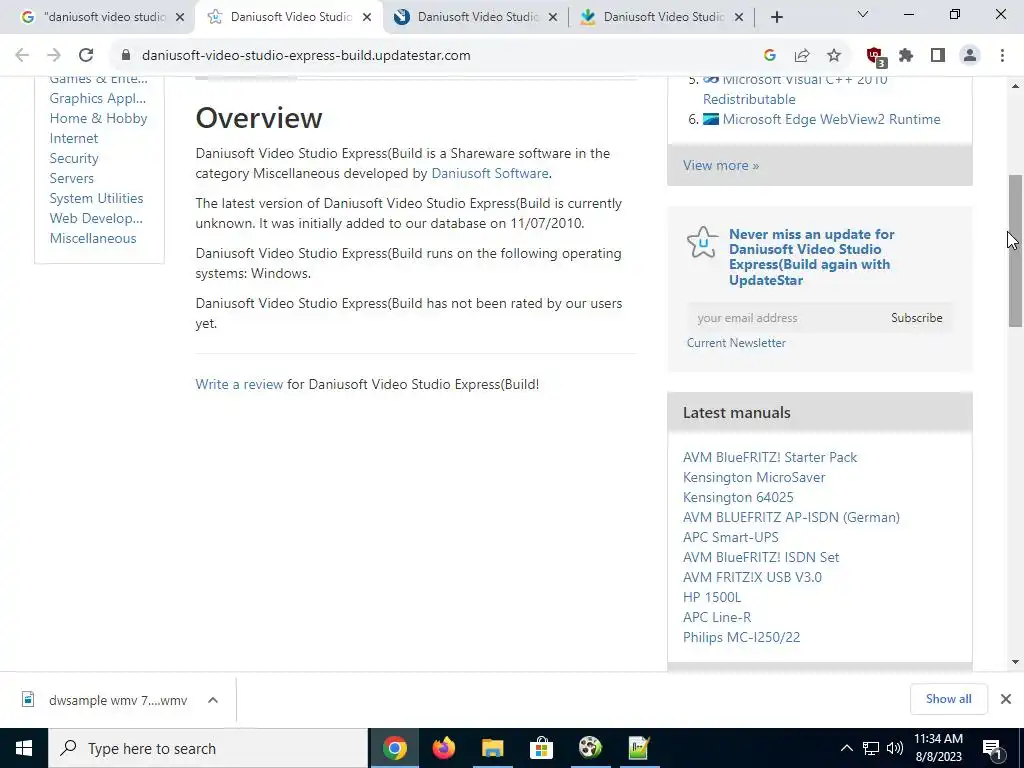Image resolution: width=1024 pixels, height=768 pixels.
Task: Click the Subscribe button
Action: point(916,318)
